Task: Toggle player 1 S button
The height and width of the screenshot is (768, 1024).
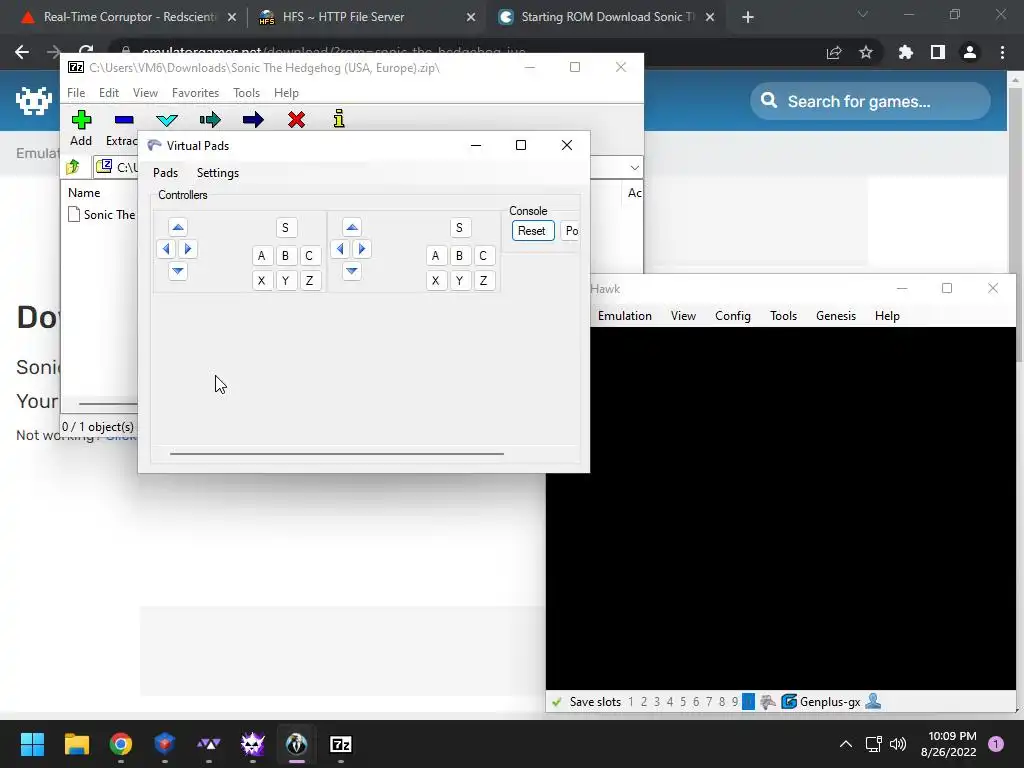Action: tap(285, 228)
